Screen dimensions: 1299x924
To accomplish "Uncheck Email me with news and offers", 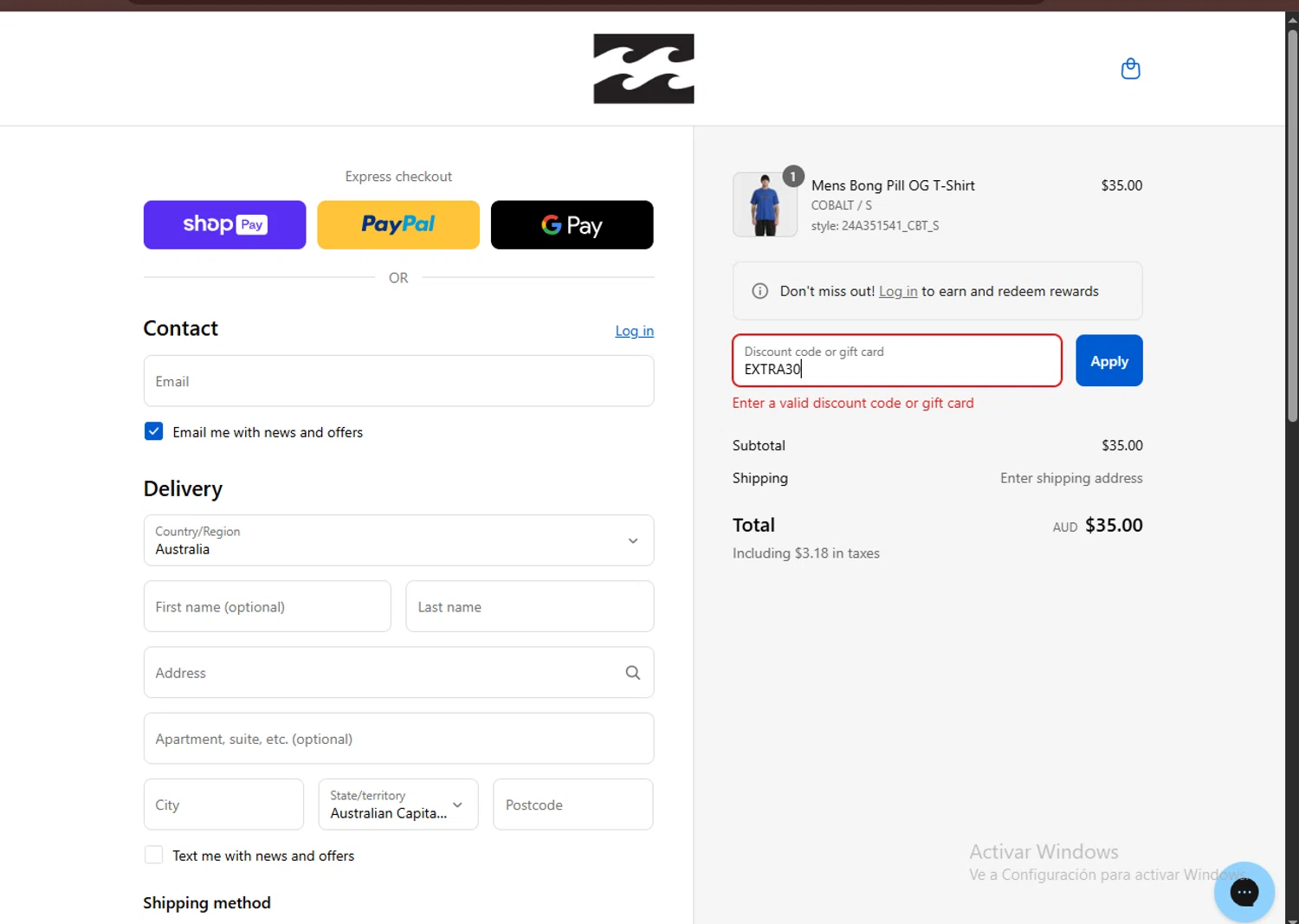I will pos(153,431).
